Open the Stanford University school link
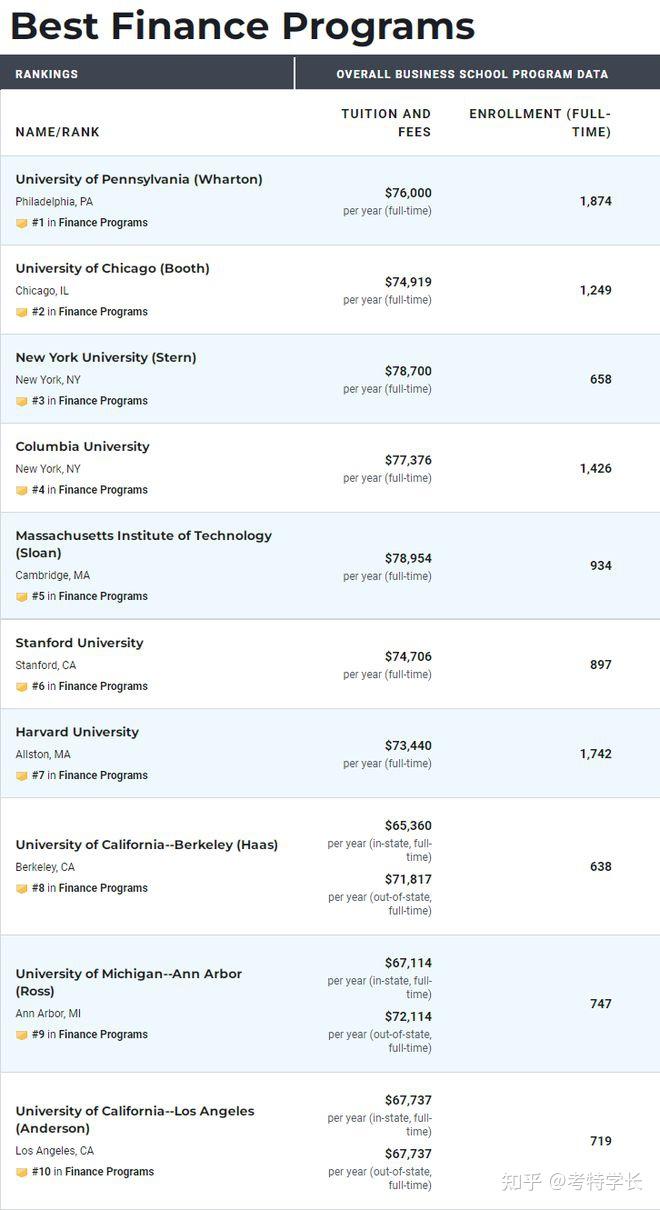This screenshot has height=1210, width=660. tap(79, 643)
